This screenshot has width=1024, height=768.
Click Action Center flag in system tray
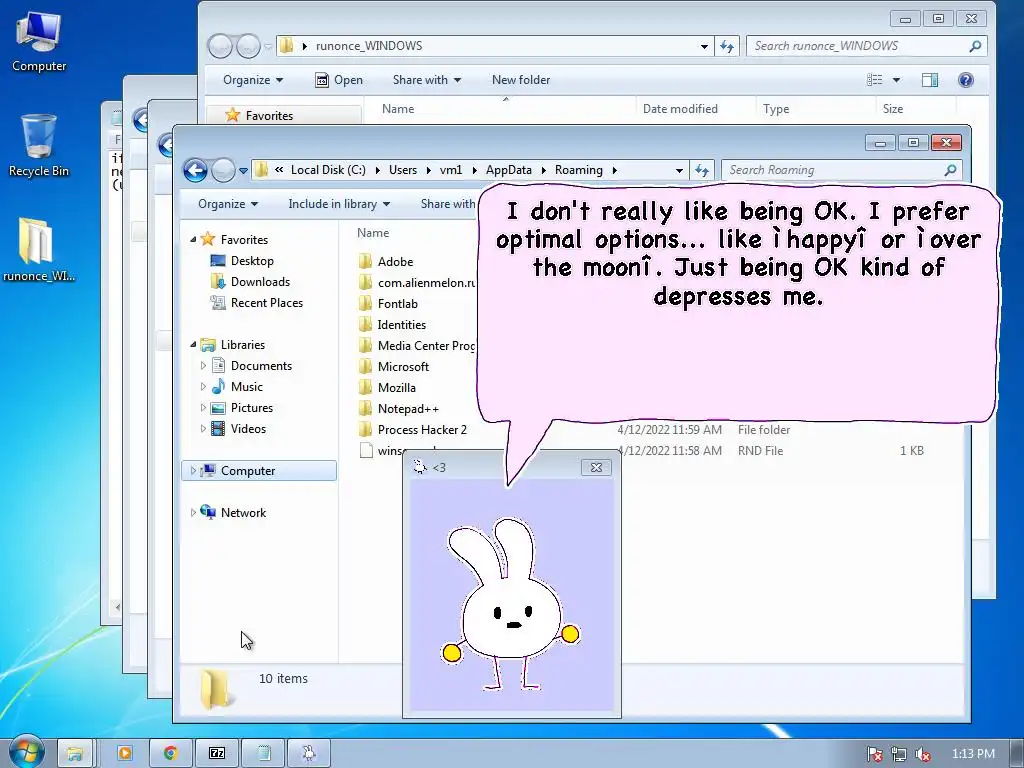tap(874, 754)
